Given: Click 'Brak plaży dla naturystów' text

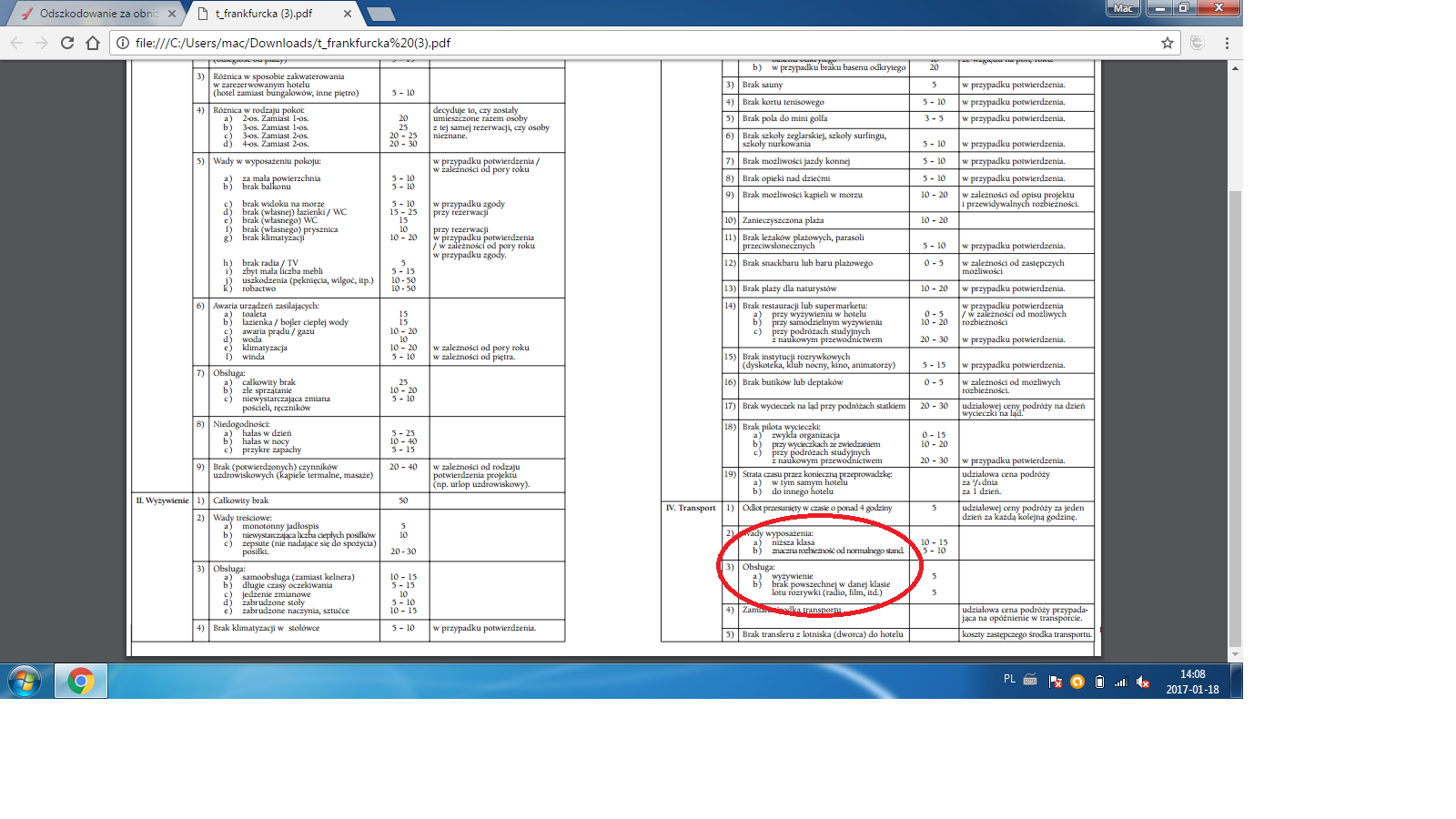Looking at the screenshot, I should (790, 288).
